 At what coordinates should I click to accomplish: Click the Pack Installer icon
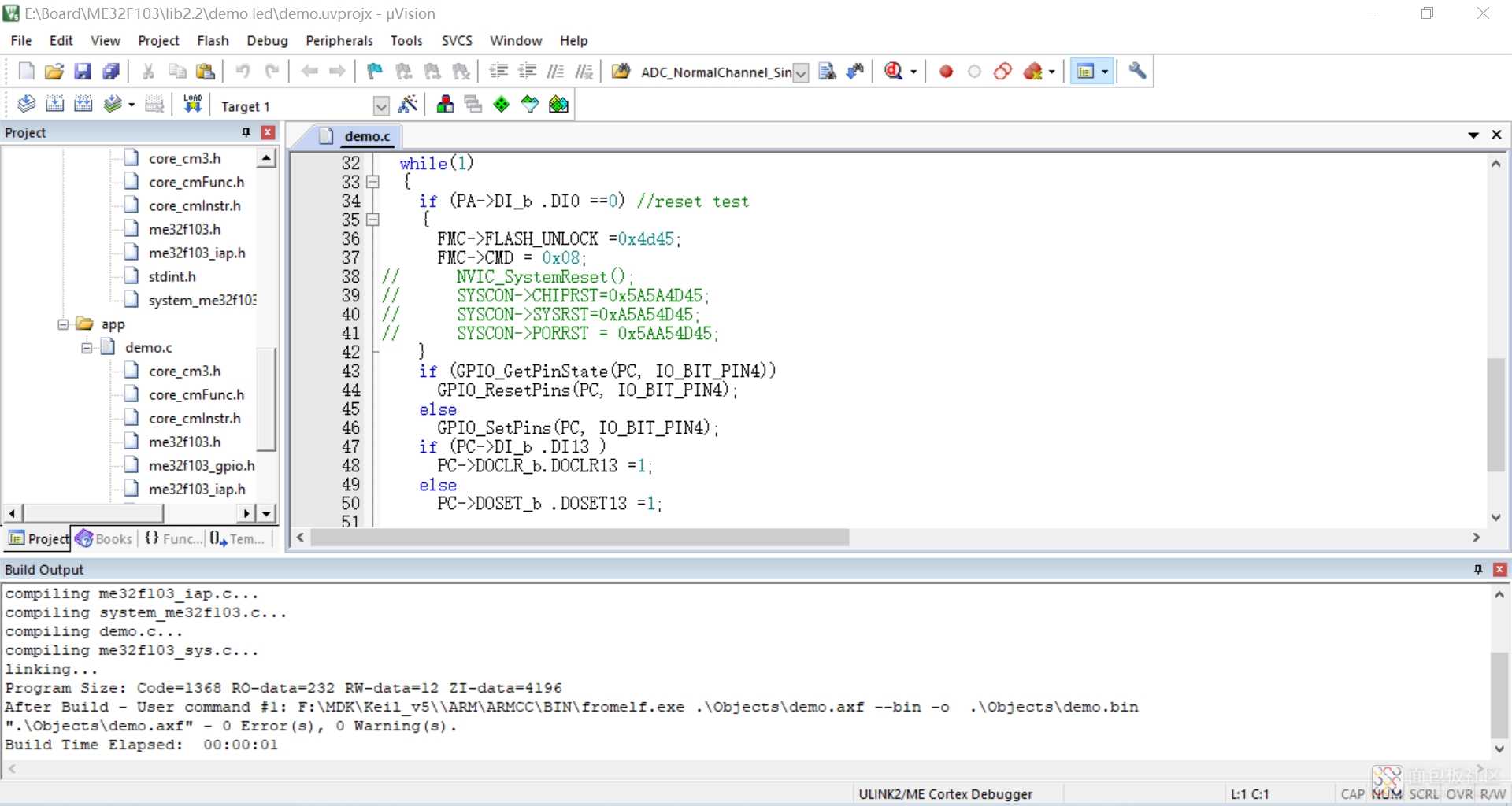tap(558, 104)
